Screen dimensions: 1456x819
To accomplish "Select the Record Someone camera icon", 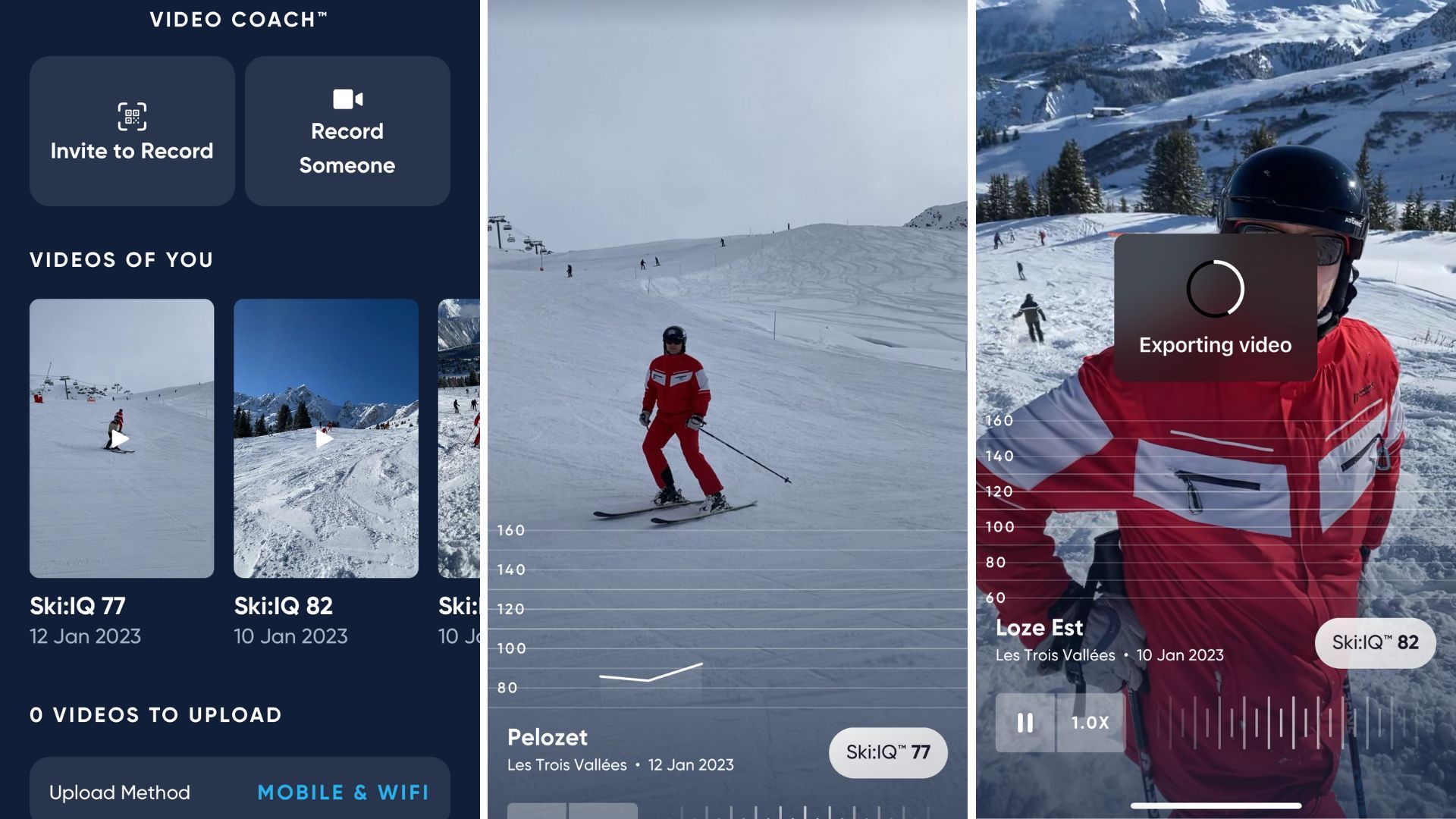I will [x=347, y=97].
